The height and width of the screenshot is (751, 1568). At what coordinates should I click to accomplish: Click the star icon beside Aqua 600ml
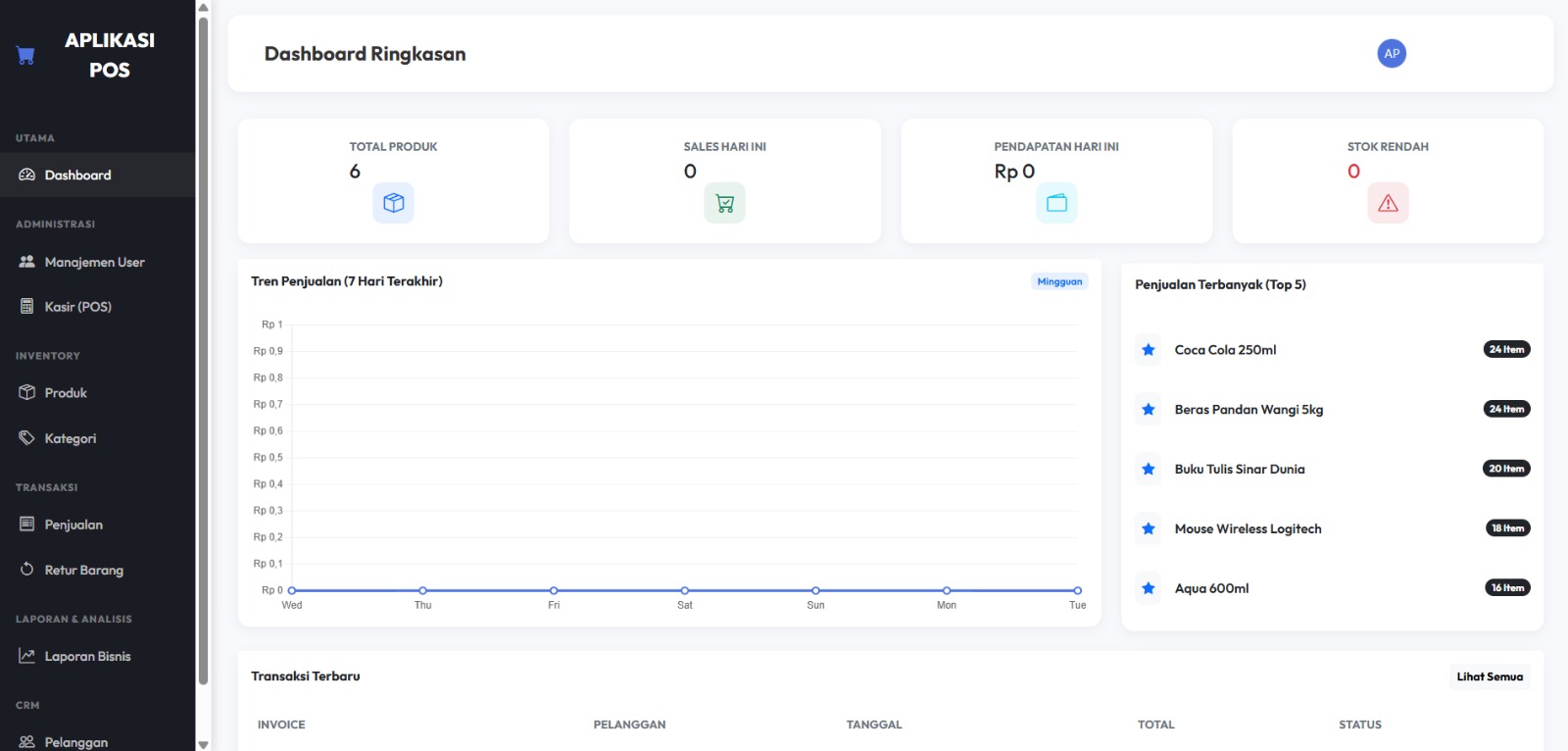pyautogui.click(x=1149, y=588)
